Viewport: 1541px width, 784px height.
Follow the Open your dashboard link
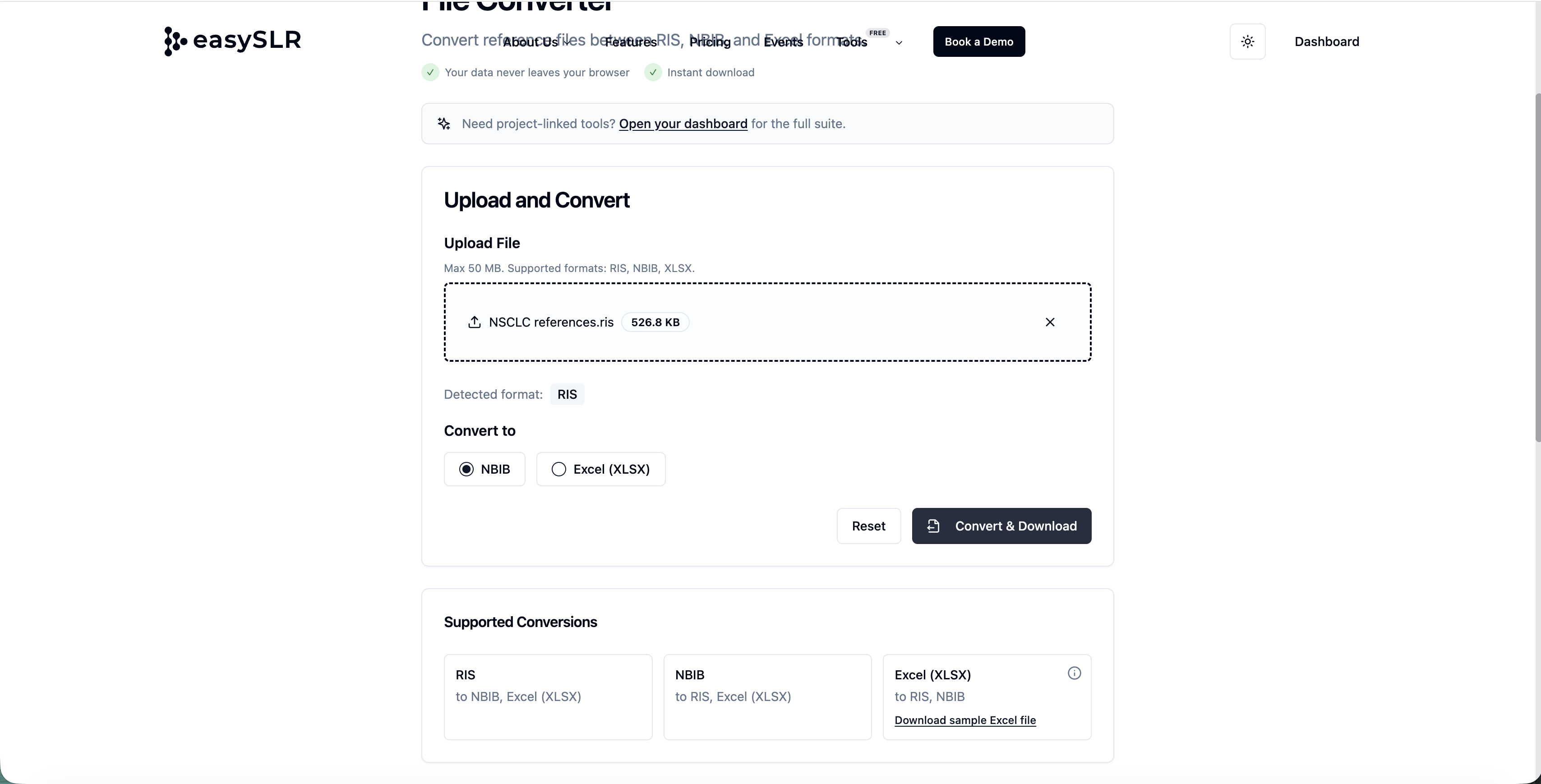click(683, 124)
